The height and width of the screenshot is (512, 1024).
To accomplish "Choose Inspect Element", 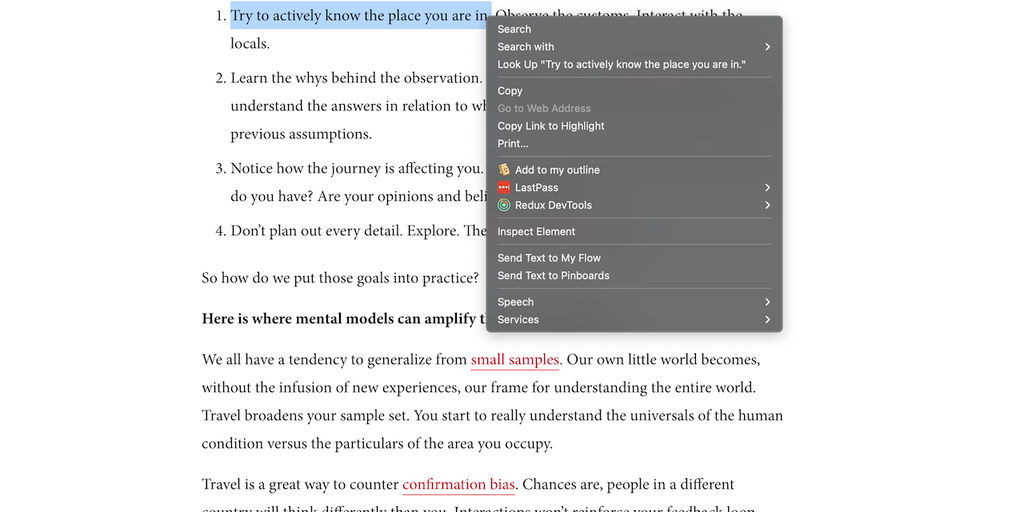I will (x=536, y=232).
